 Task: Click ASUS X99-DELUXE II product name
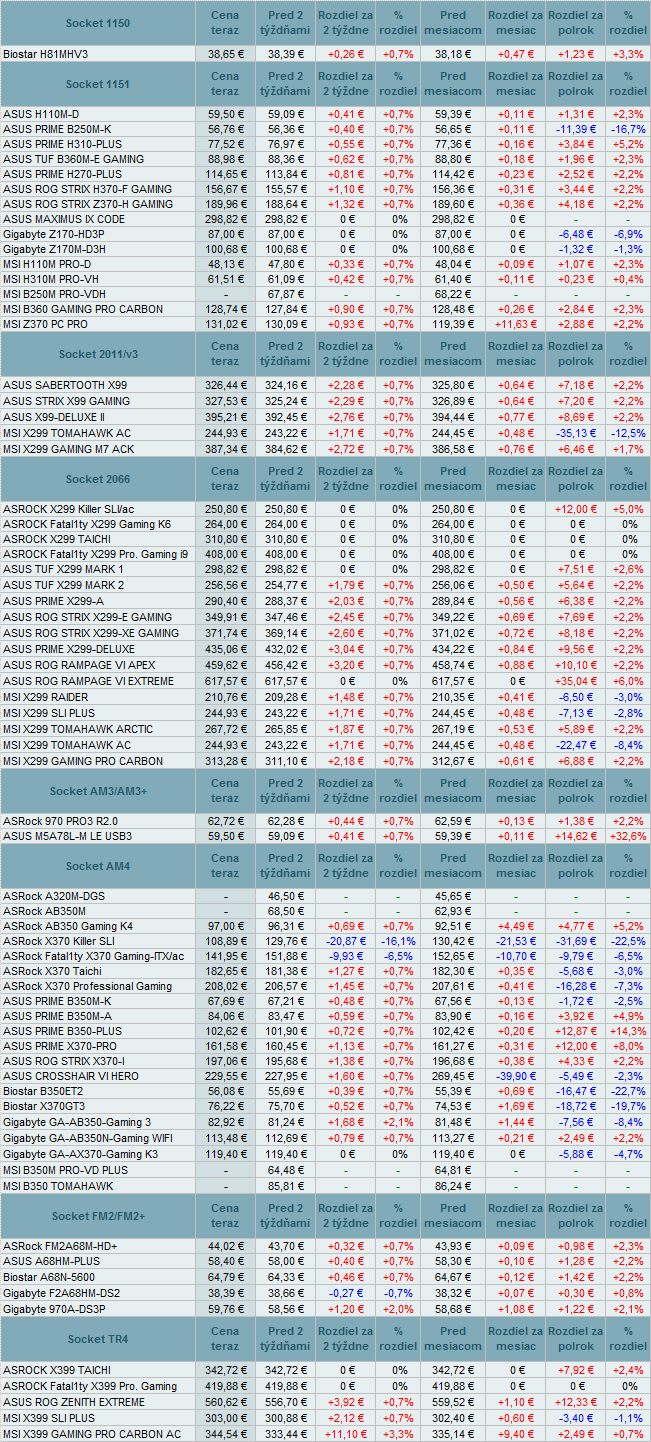pyautogui.click(x=54, y=416)
